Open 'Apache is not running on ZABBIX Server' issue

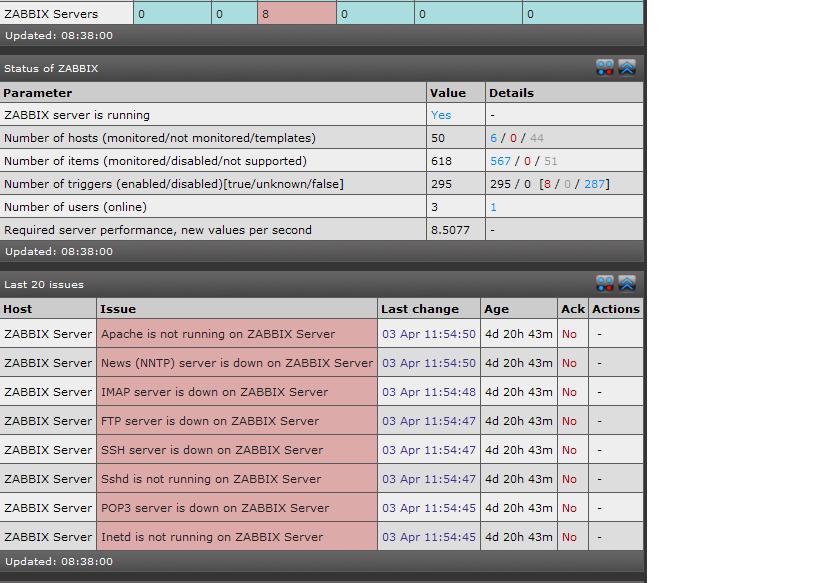click(218, 334)
